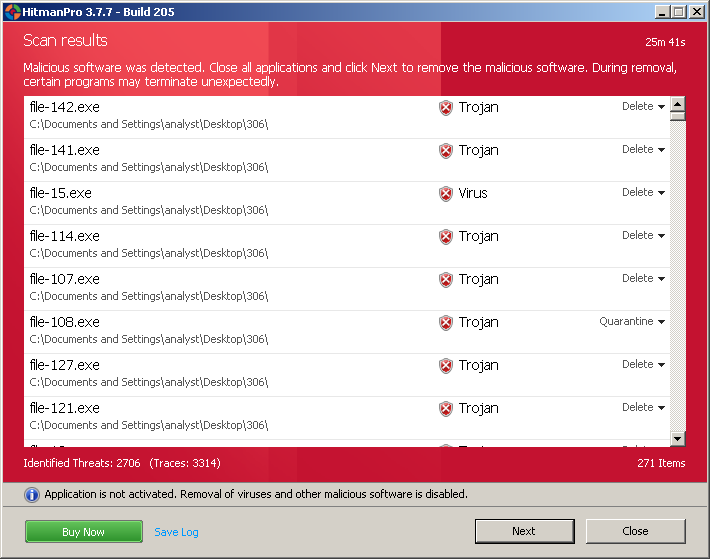Click the Trojan label for file-142.exe
710x559 pixels.
point(479,108)
